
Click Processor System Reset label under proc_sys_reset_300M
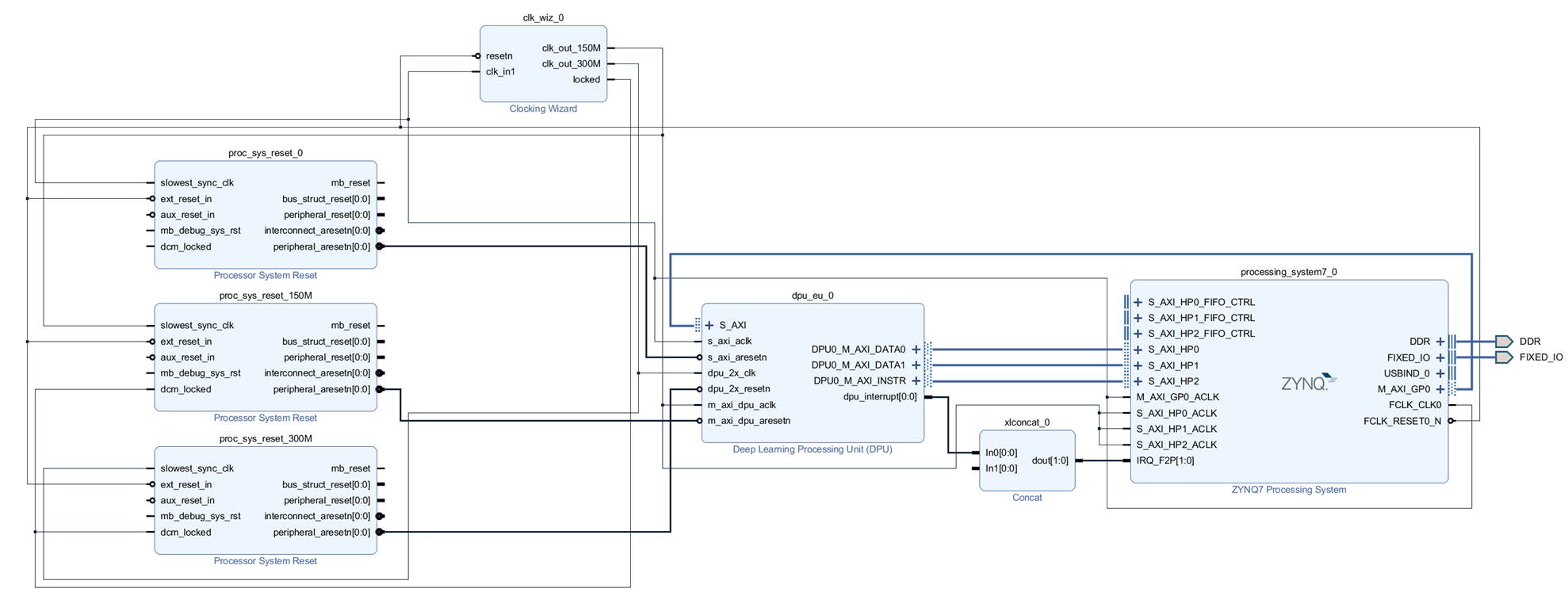(x=266, y=561)
